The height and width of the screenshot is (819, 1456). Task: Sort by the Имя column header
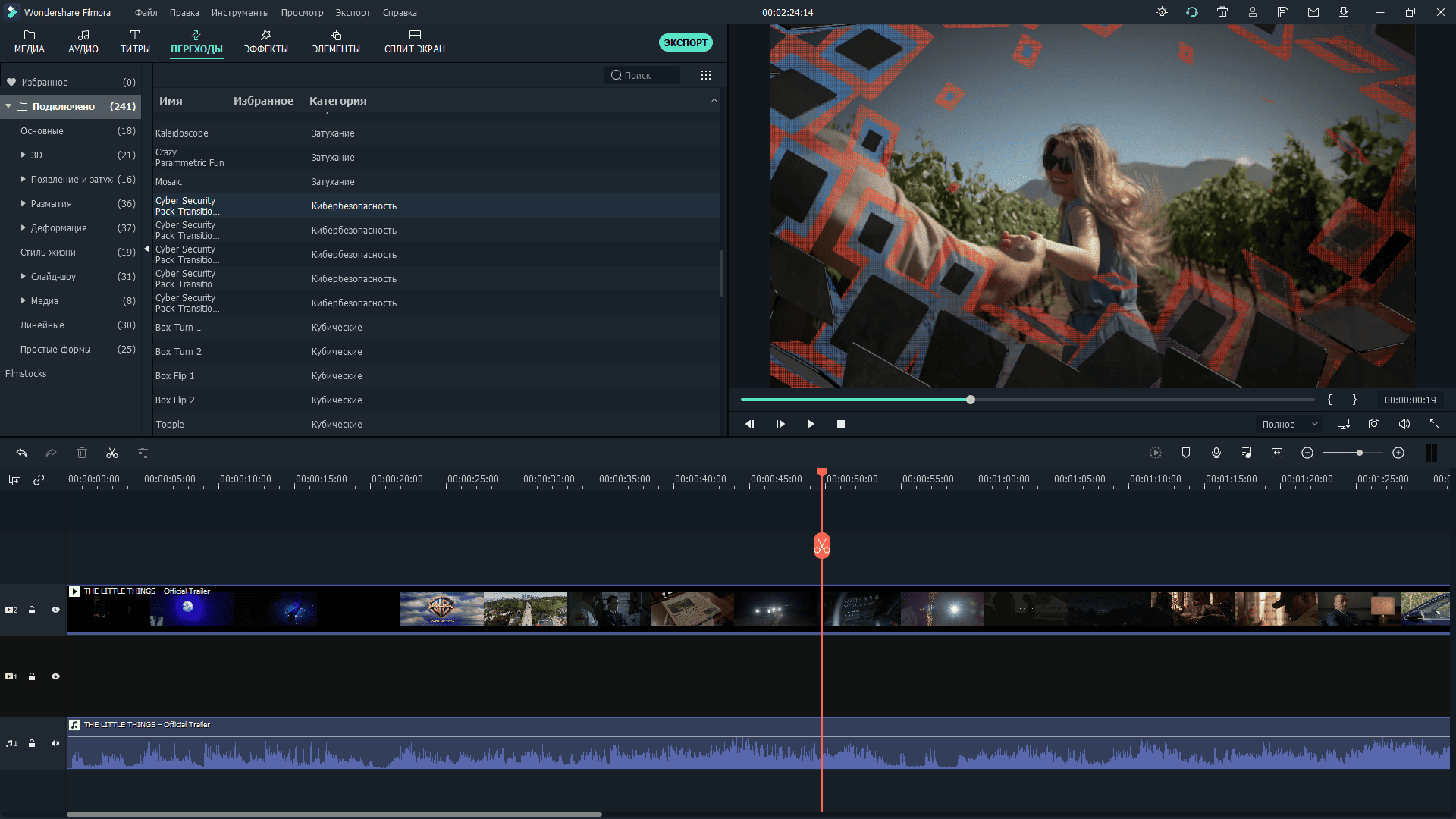190,100
